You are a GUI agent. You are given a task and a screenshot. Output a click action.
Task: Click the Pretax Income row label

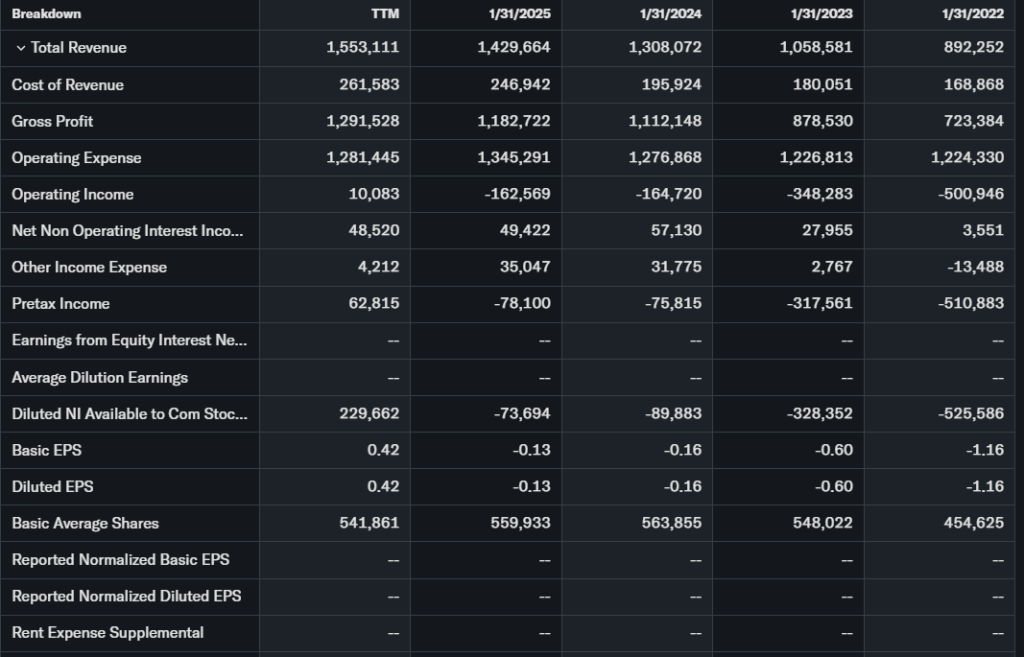pos(61,303)
